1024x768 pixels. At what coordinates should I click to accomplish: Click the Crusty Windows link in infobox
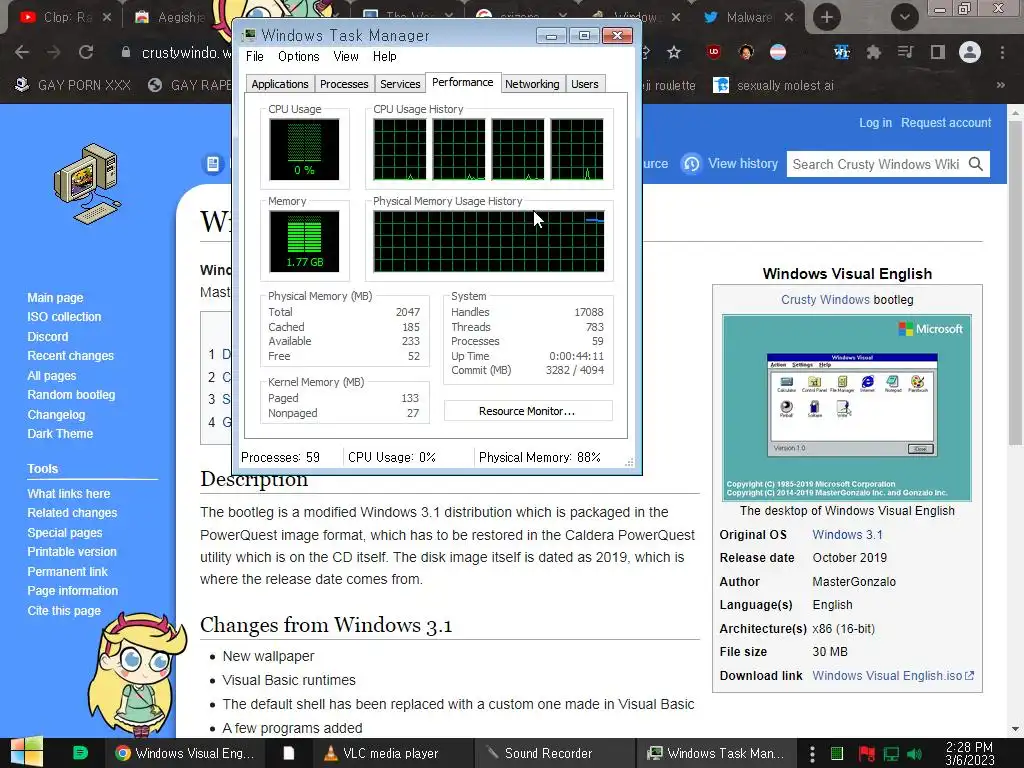click(825, 300)
